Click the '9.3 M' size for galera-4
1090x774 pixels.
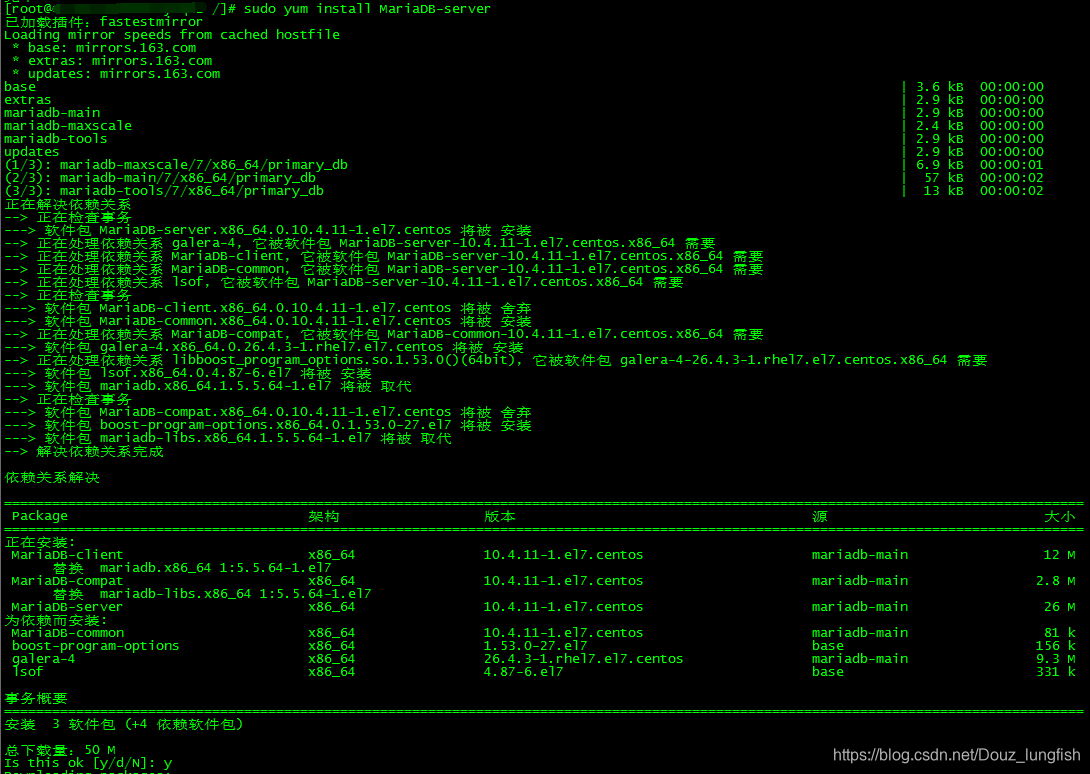click(1055, 659)
